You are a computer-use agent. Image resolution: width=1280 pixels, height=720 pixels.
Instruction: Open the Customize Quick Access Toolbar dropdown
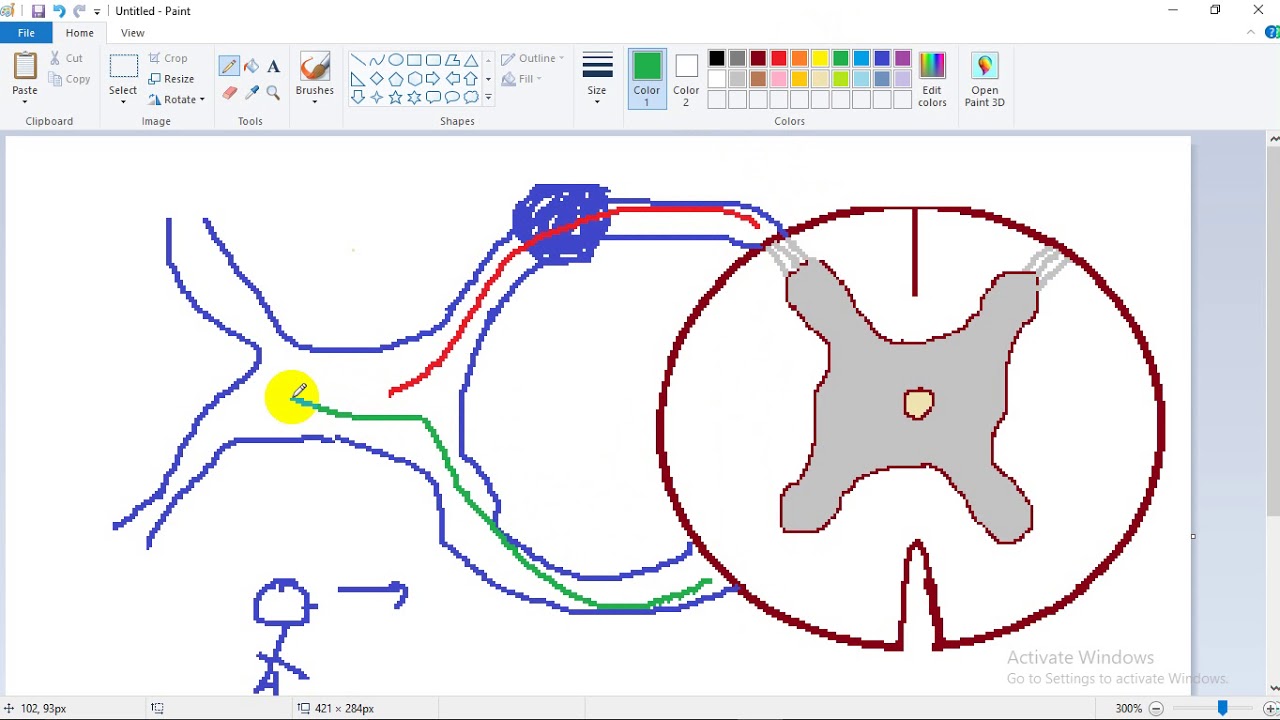click(x=97, y=12)
